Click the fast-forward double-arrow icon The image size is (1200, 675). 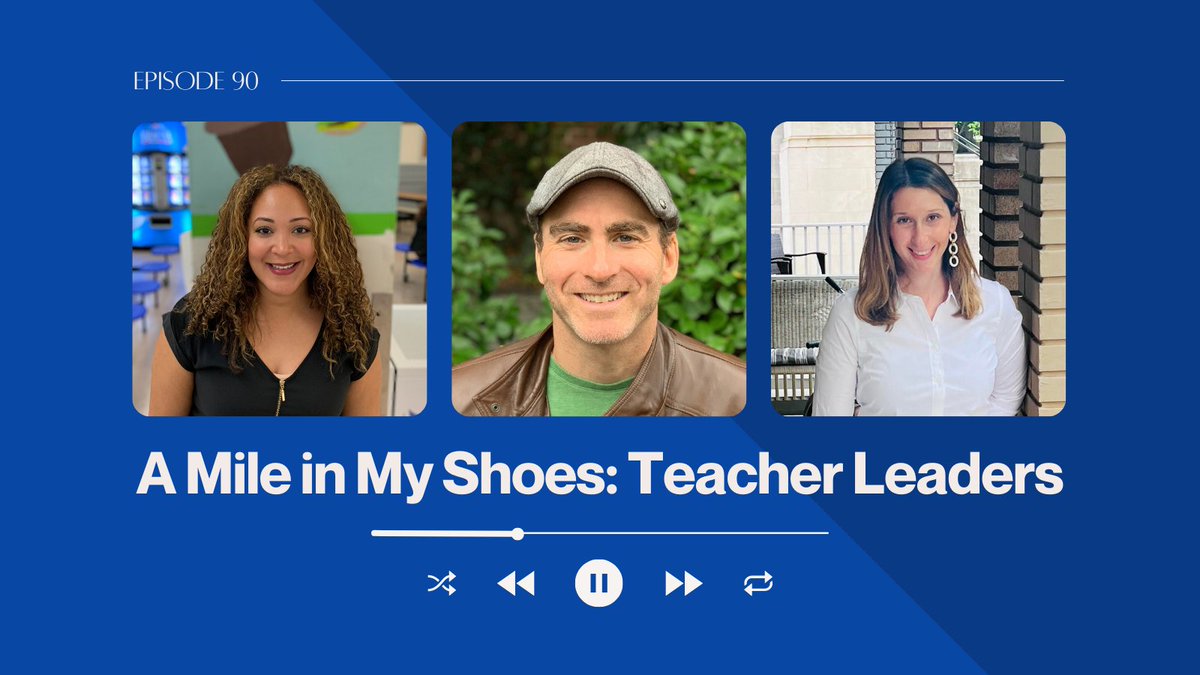683,583
